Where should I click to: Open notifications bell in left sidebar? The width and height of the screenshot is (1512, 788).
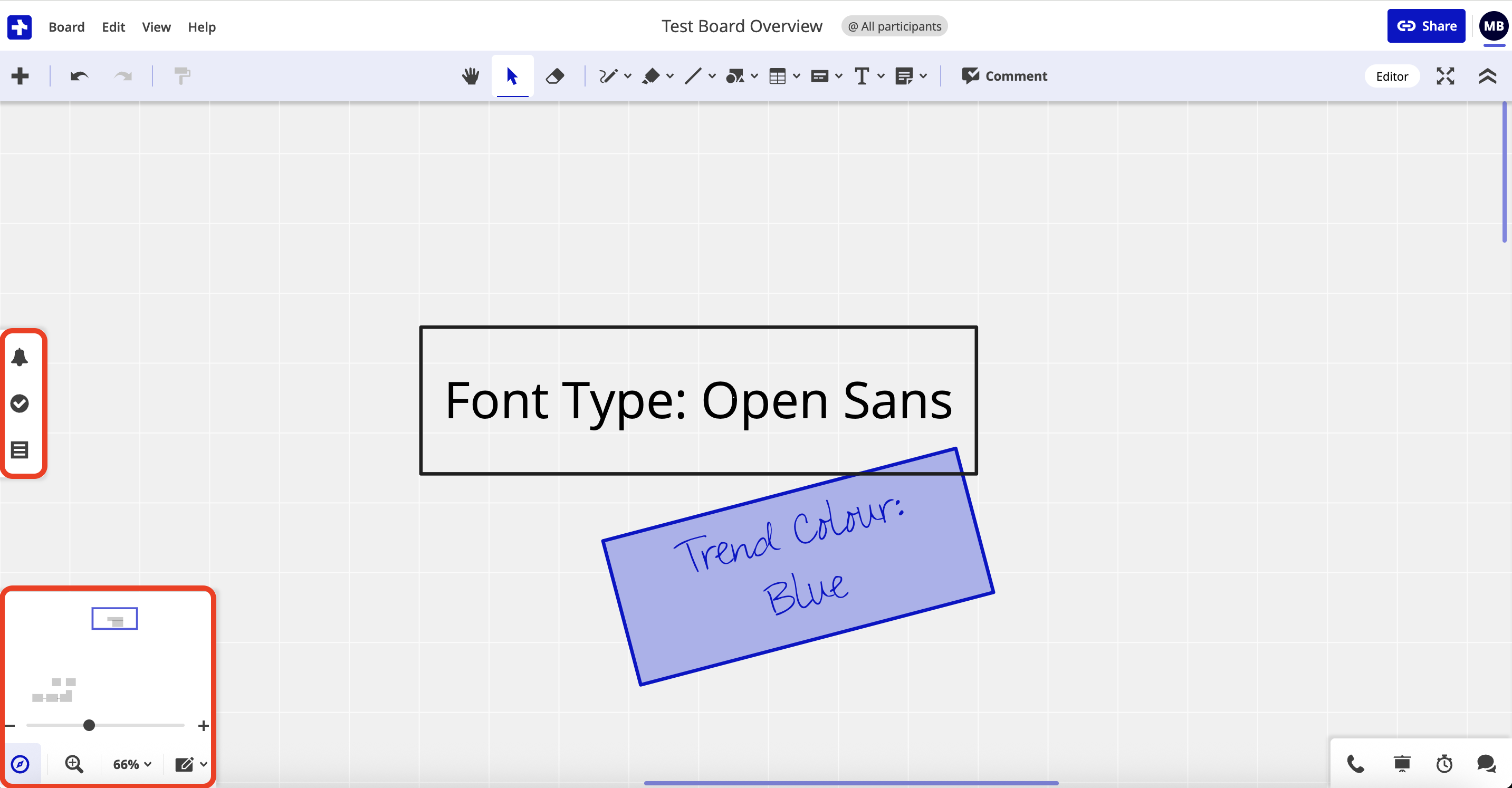[20, 357]
